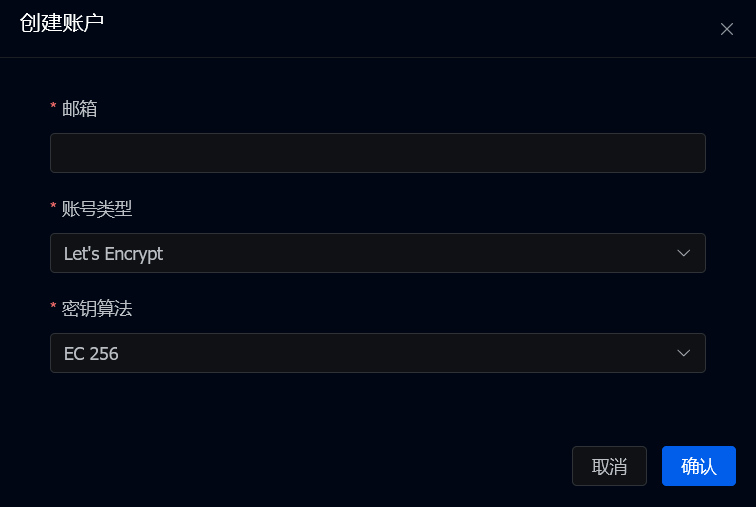The width and height of the screenshot is (756, 507).
Task: Click the red asterisk beside 密钥算法
Action: click(53, 307)
